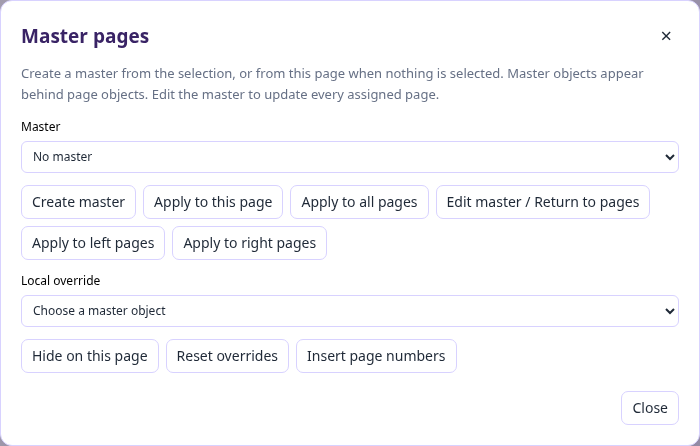Click Hide on this page button
The height and width of the screenshot is (446, 700).
coord(90,356)
